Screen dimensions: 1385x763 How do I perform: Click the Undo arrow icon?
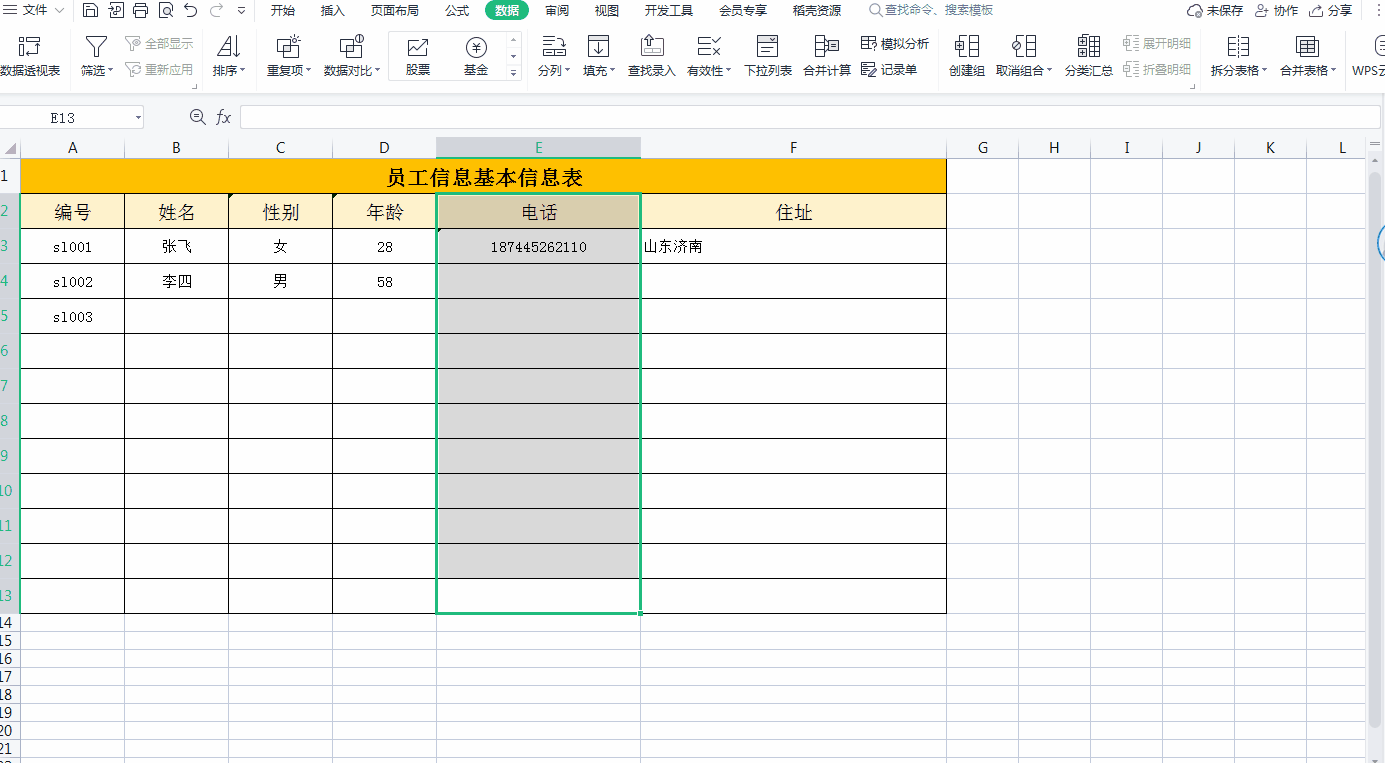click(191, 11)
